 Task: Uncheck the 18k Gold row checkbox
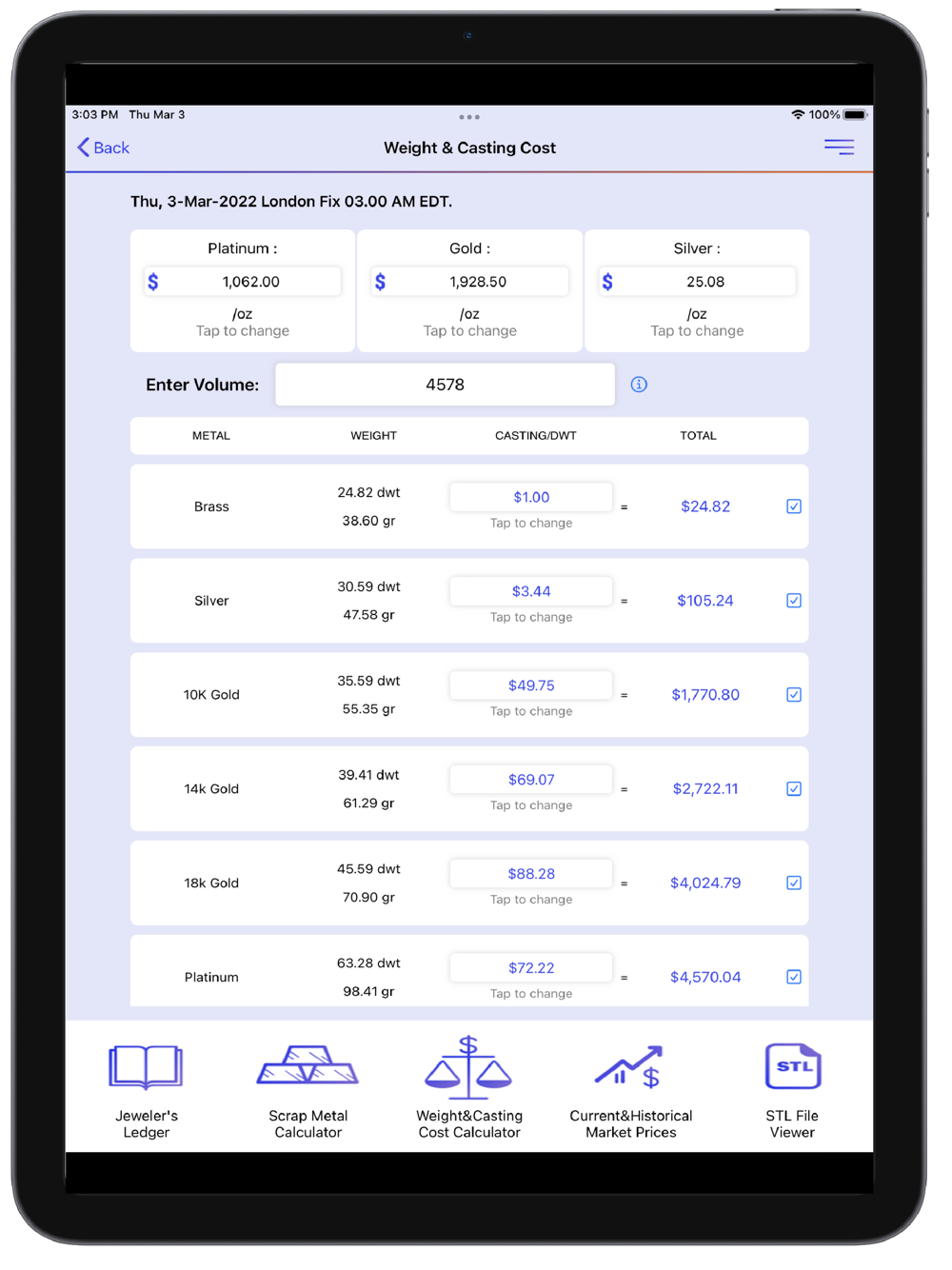(794, 883)
